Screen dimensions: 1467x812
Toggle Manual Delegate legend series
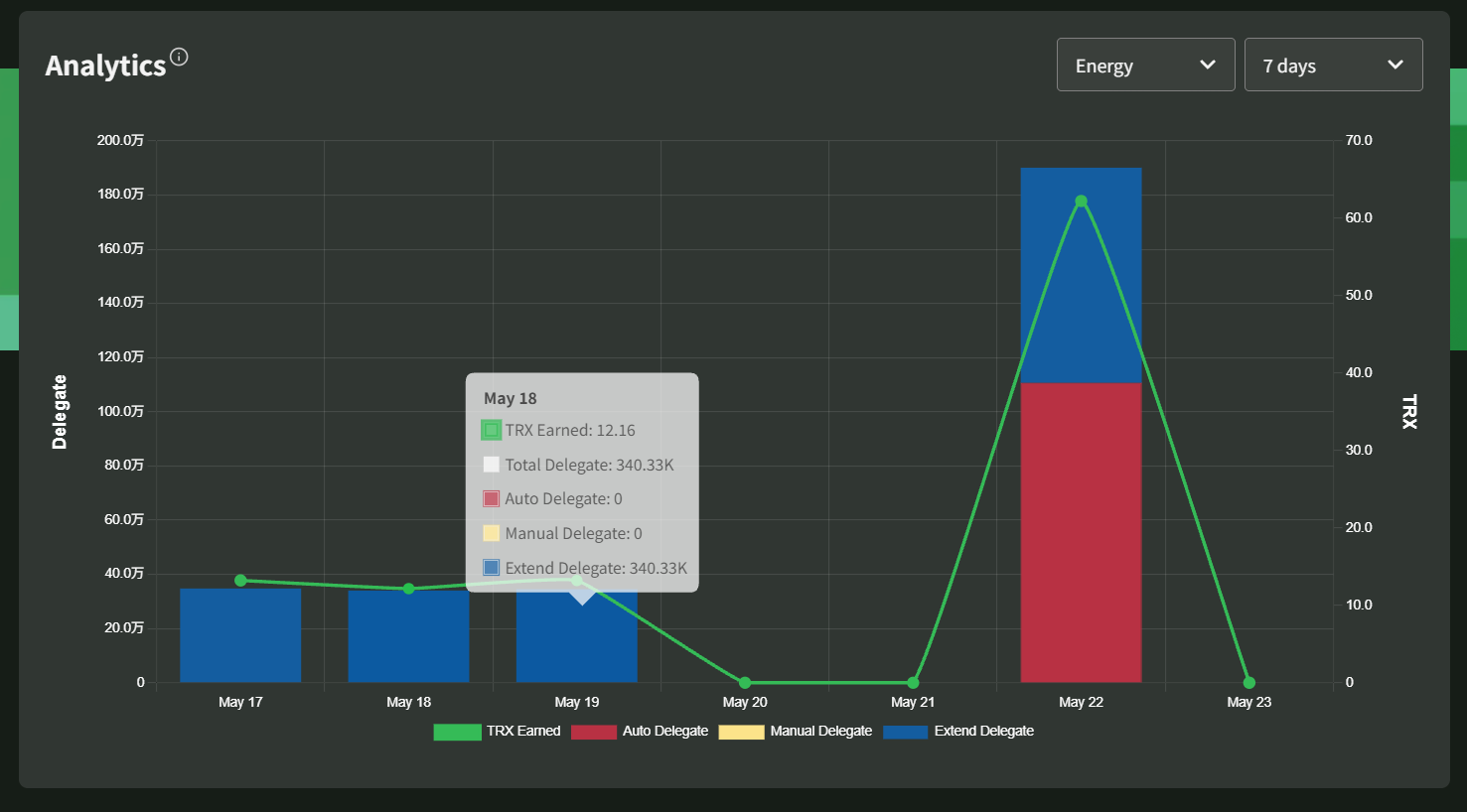(x=796, y=732)
